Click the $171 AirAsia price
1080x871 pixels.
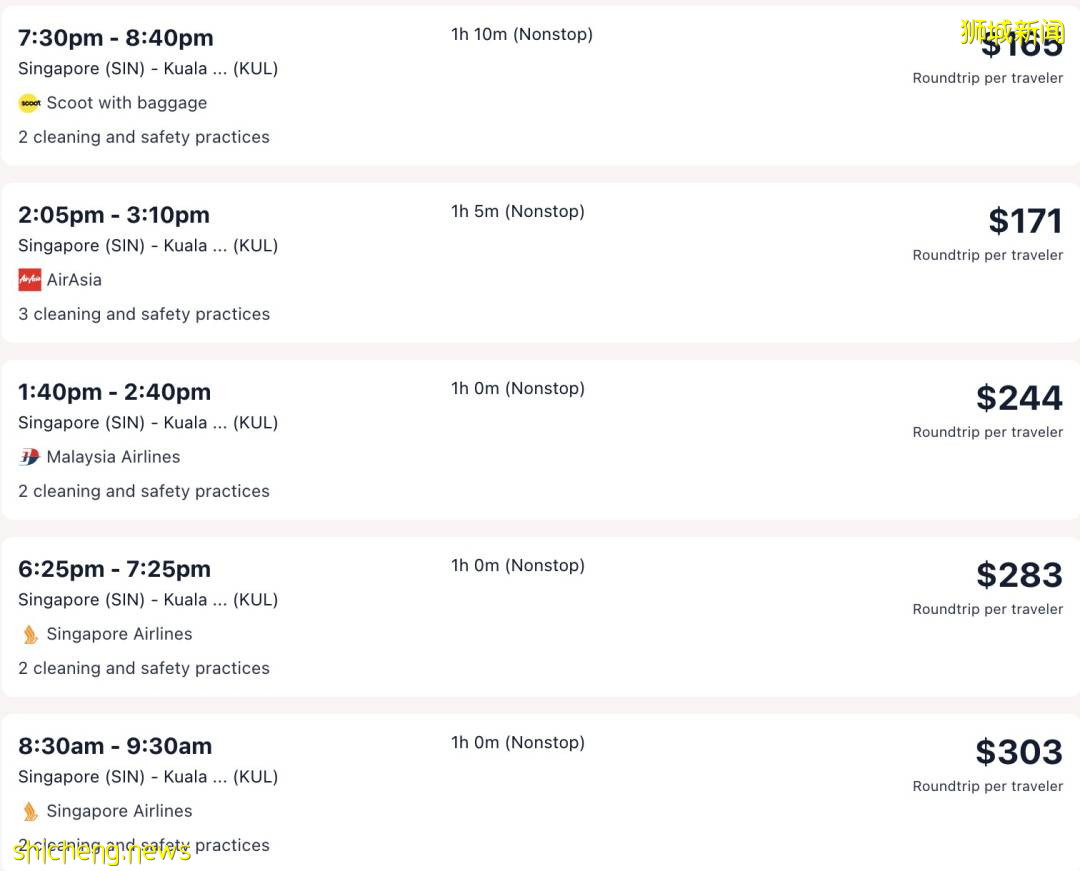tap(1025, 221)
